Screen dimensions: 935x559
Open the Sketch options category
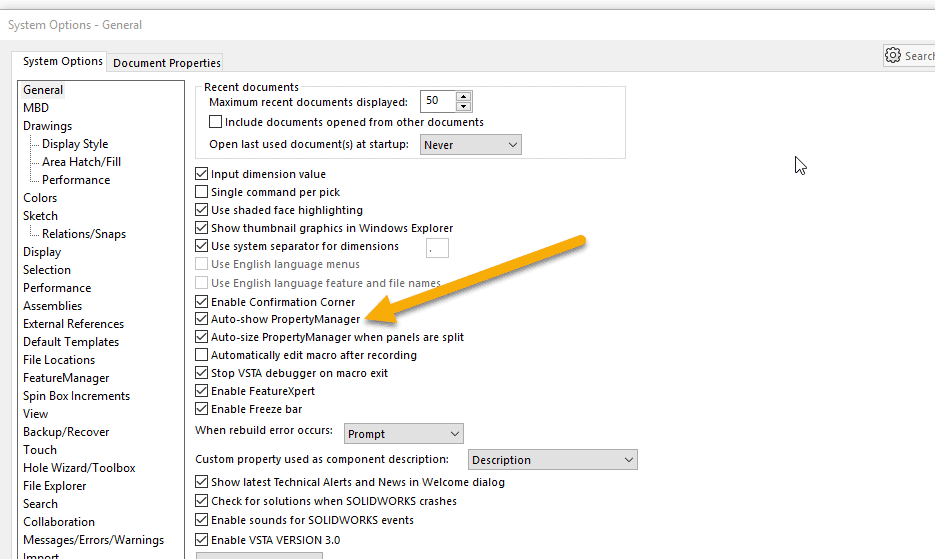click(41, 215)
